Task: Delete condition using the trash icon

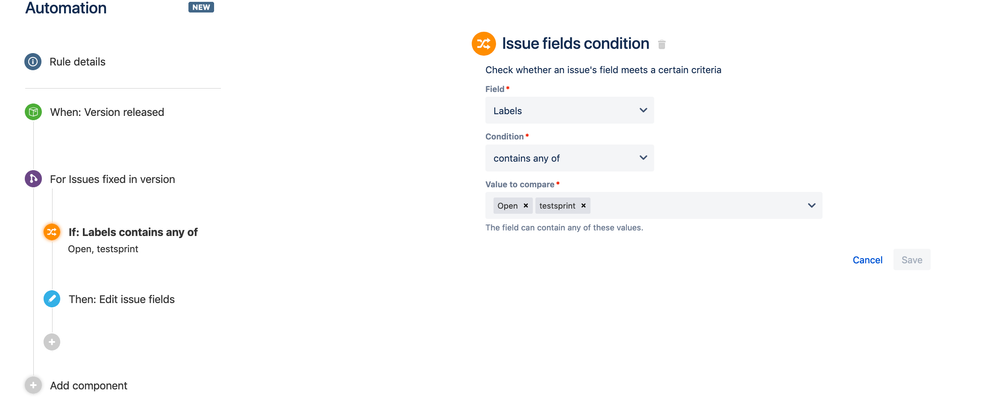Action: 662,45
